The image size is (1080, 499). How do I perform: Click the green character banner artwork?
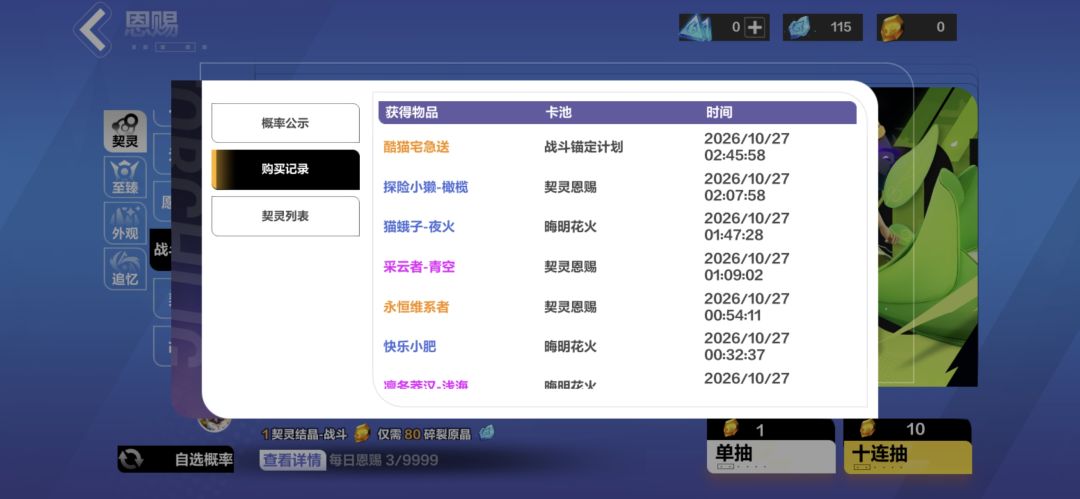[x=928, y=236]
